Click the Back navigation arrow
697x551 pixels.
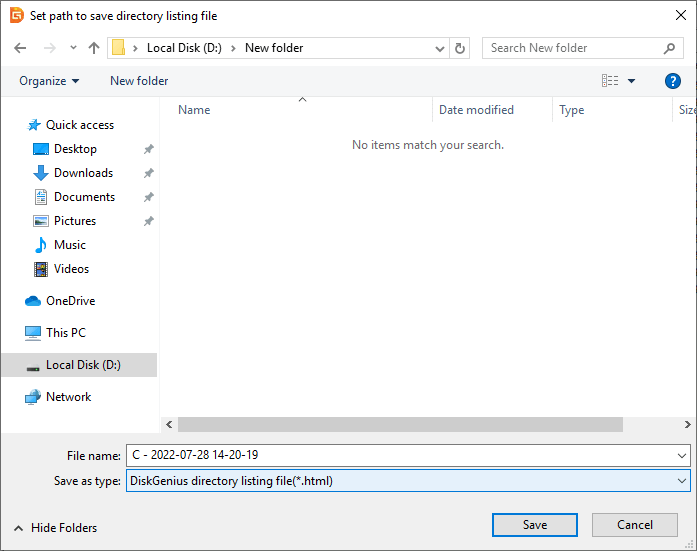pos(20,48)
